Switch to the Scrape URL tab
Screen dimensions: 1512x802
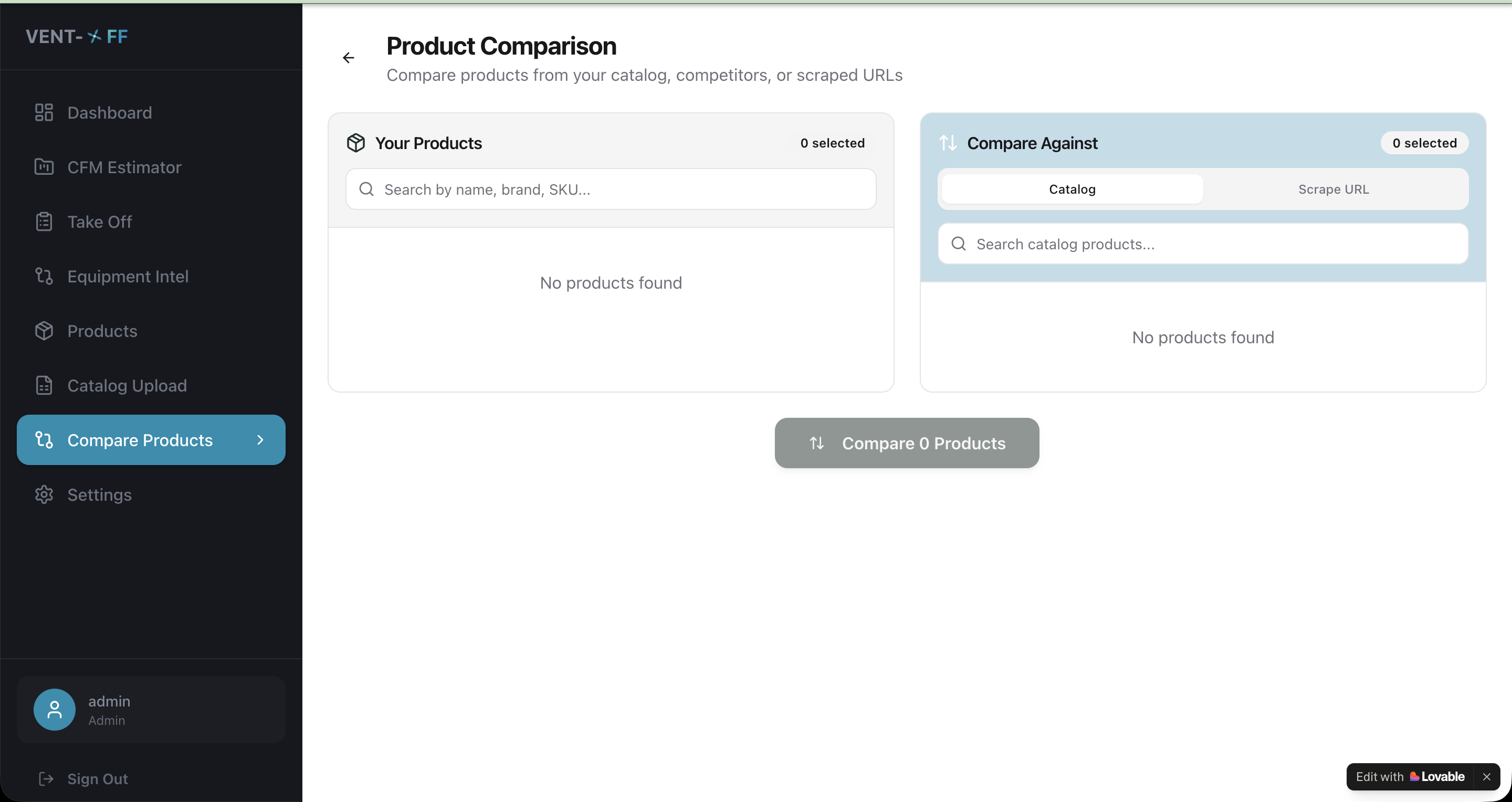1333,189
